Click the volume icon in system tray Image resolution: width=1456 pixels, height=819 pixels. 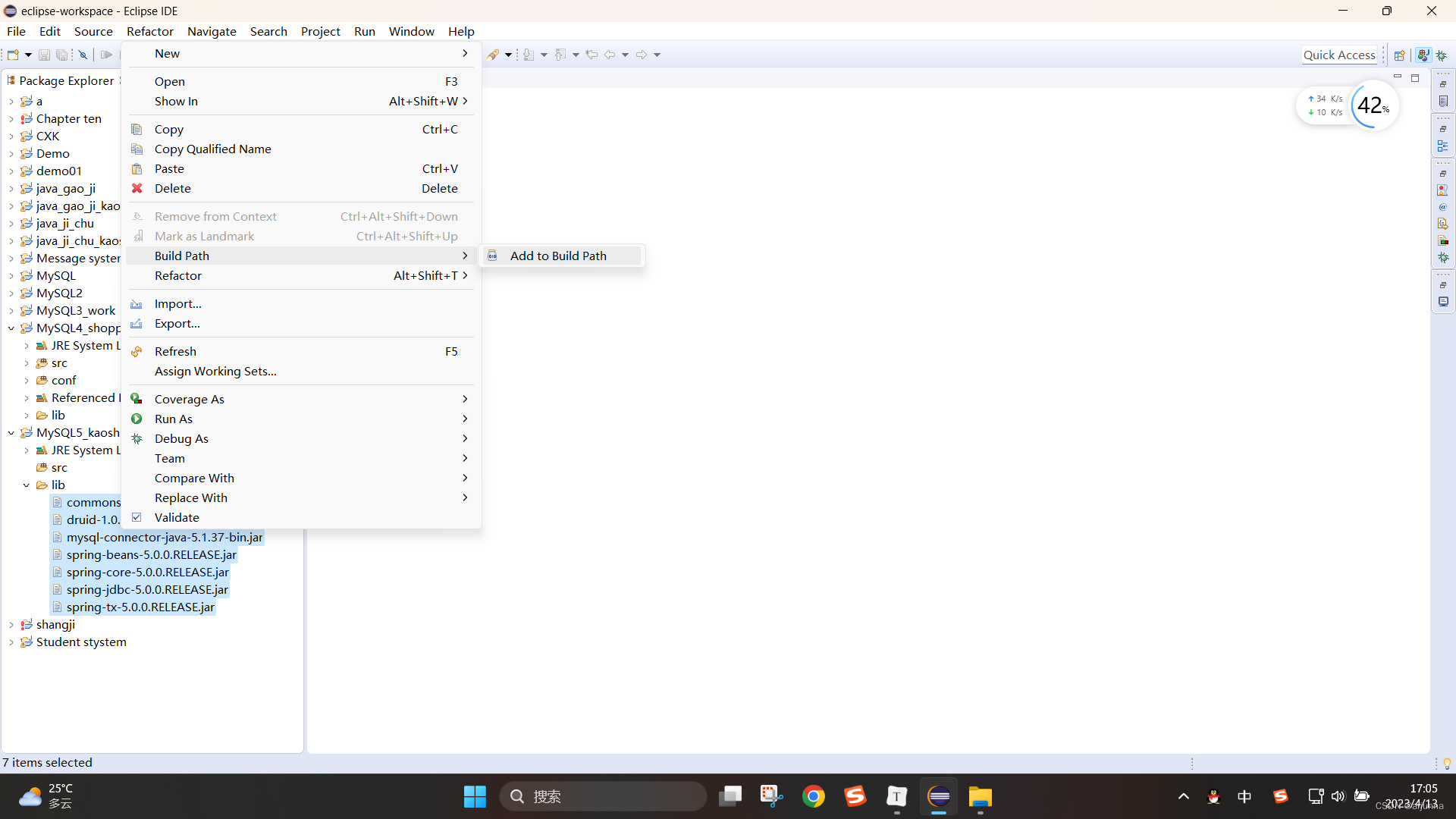click(1338, 796)
